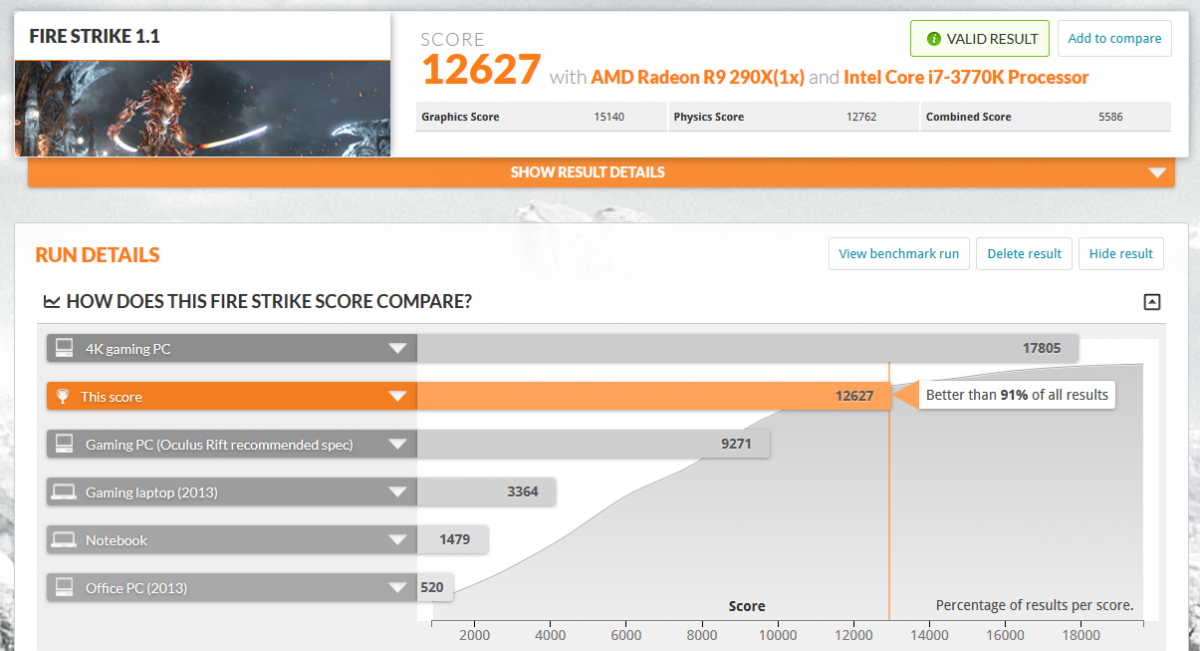Expand the Gaming PC Oculus Rift dropdown arrow
Screen dimensions: 1200x651
click(398, 445)
